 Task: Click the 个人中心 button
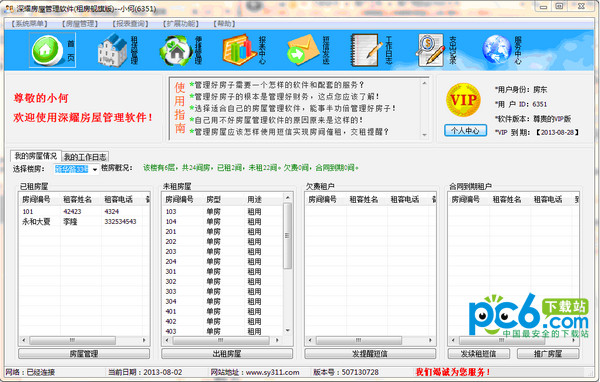click(x=465, y=131)
